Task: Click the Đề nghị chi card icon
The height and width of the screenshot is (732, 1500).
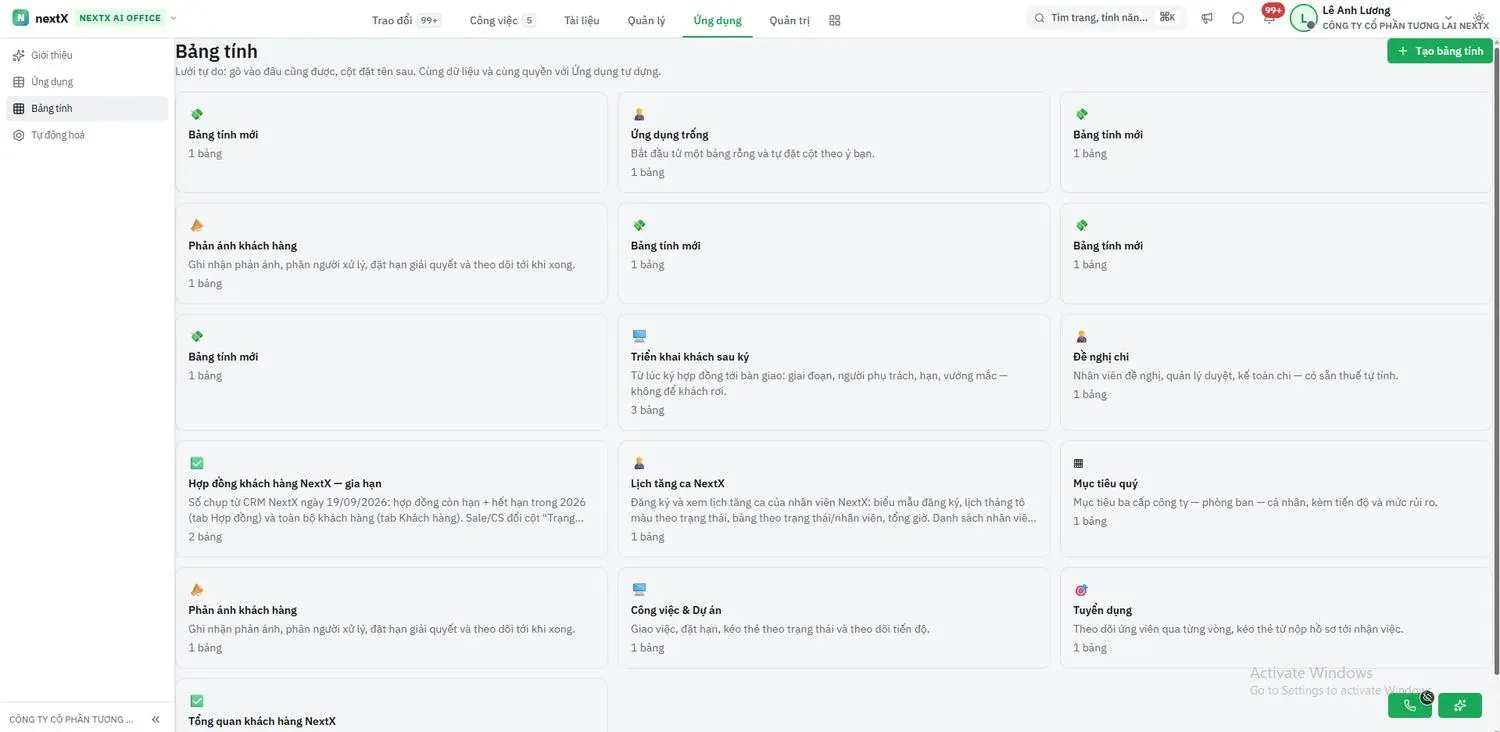Action: [x=1081, y=336]
